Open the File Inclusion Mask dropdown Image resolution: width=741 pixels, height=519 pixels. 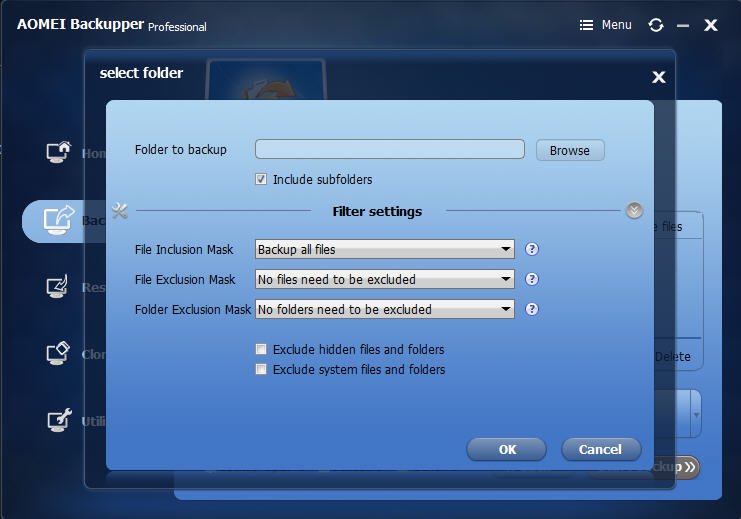click(385, 249)
